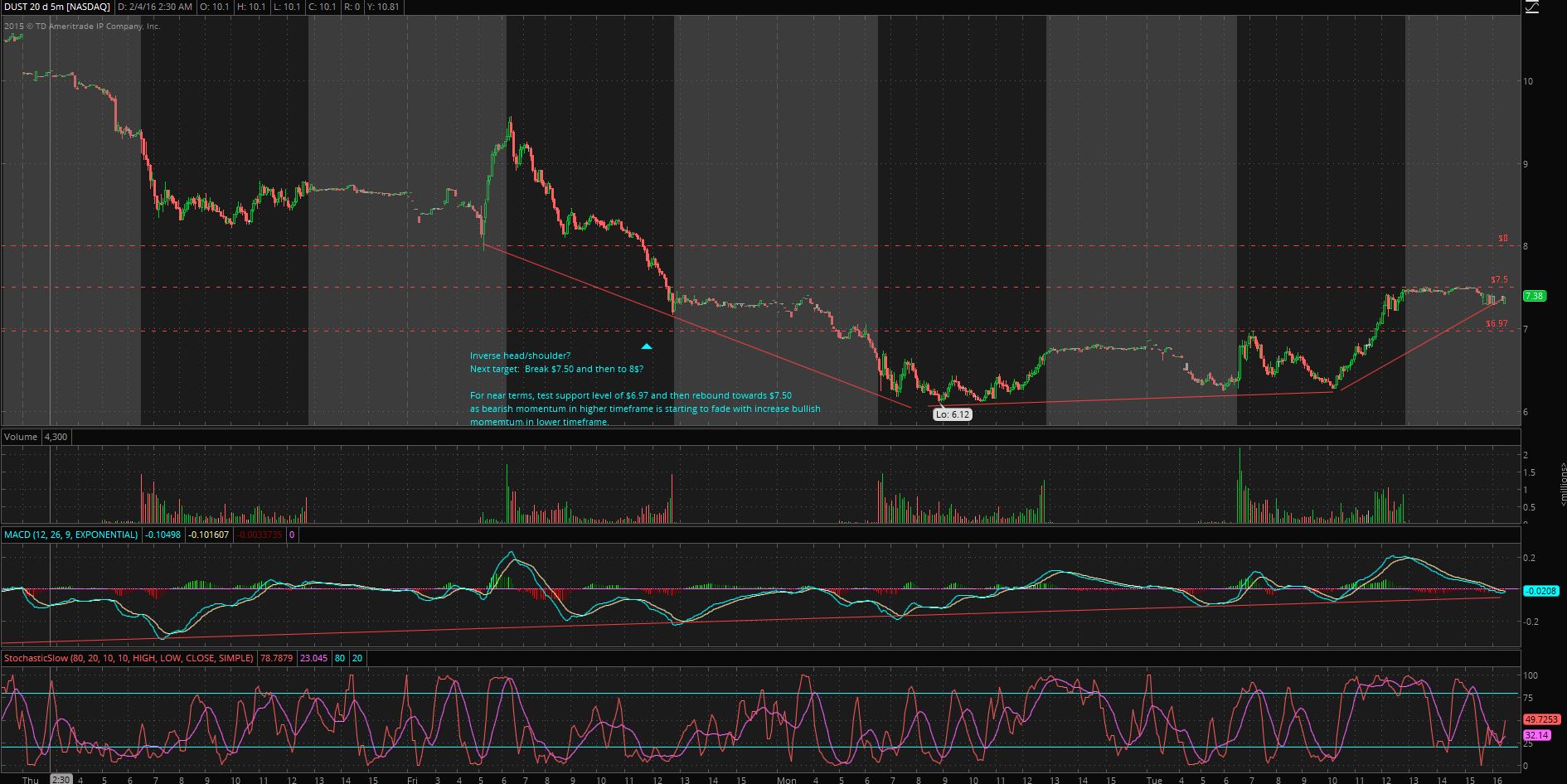Image resolution: width=1567 pixels, height=784 pixels.
Task: Click MACD diff value -0.0033735
Action: click(260, 535)
